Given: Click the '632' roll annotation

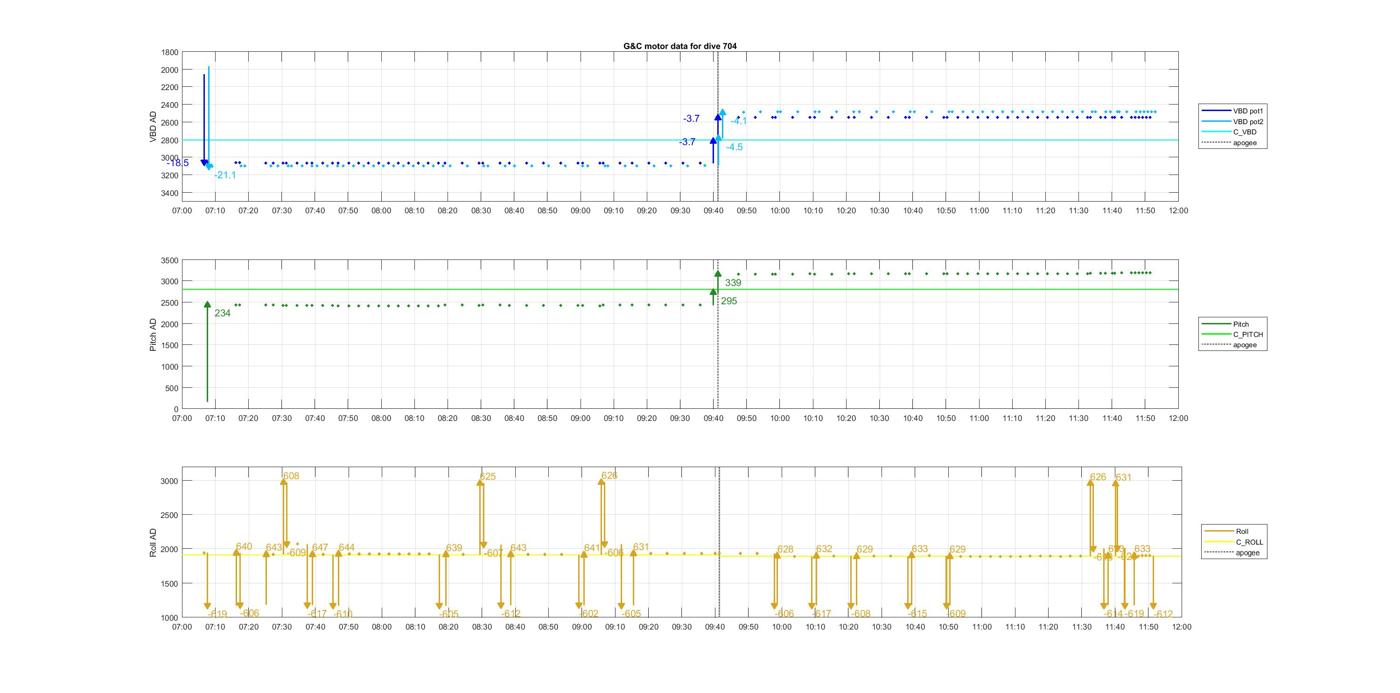Looking at the screenshot, I should pyautogui.click(x=824, y=549).
